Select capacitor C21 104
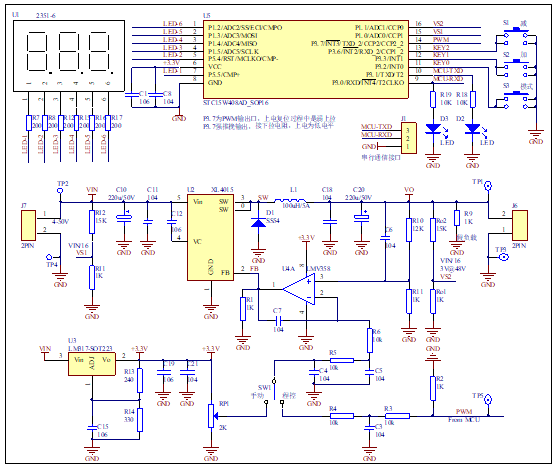Image resolution: width=558 pixels, height=469 pixels. click(187, 372)
